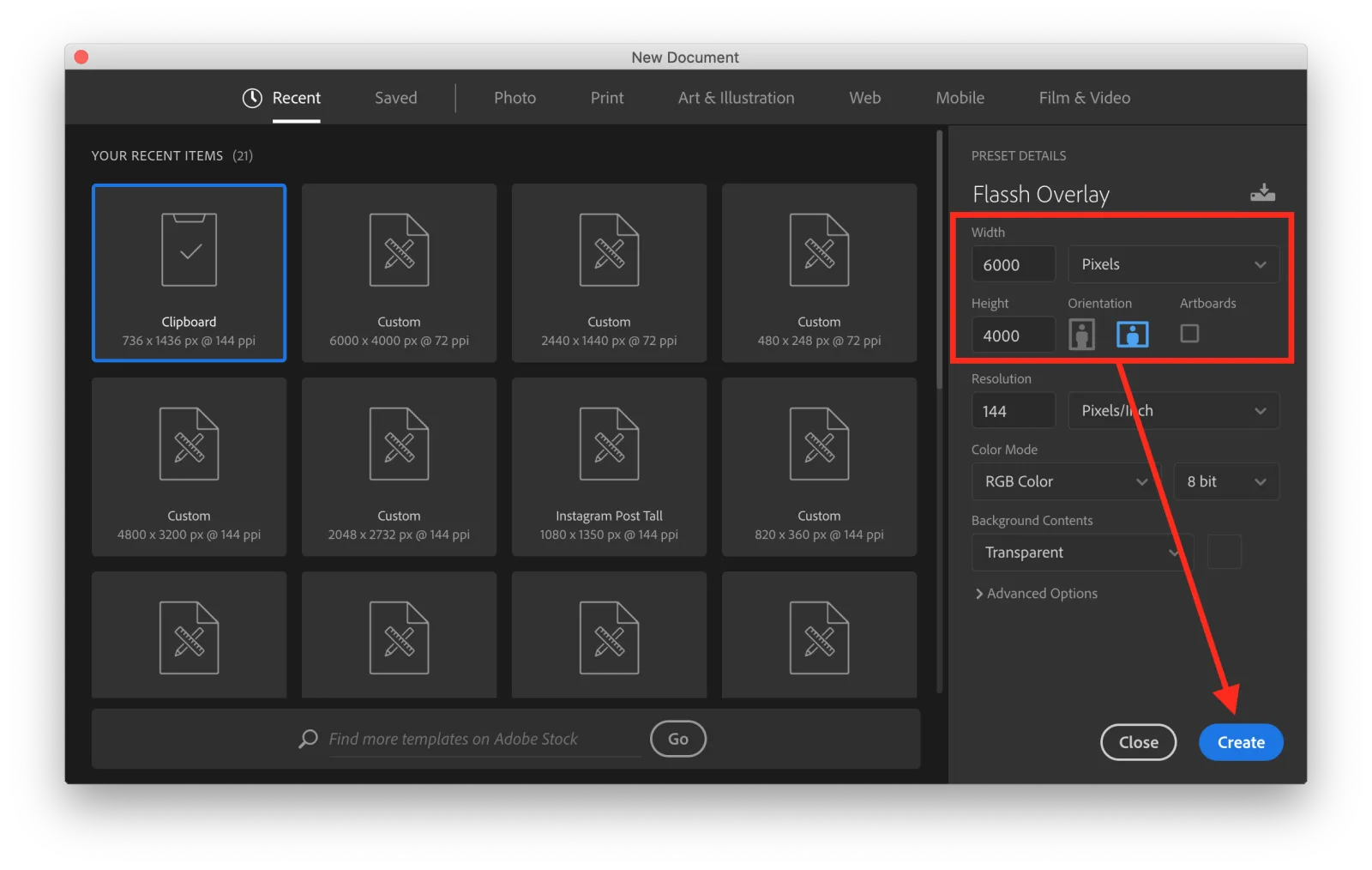Click the background color swatch
This screenshot has width=1372, height=870.
pos(1225,552)
